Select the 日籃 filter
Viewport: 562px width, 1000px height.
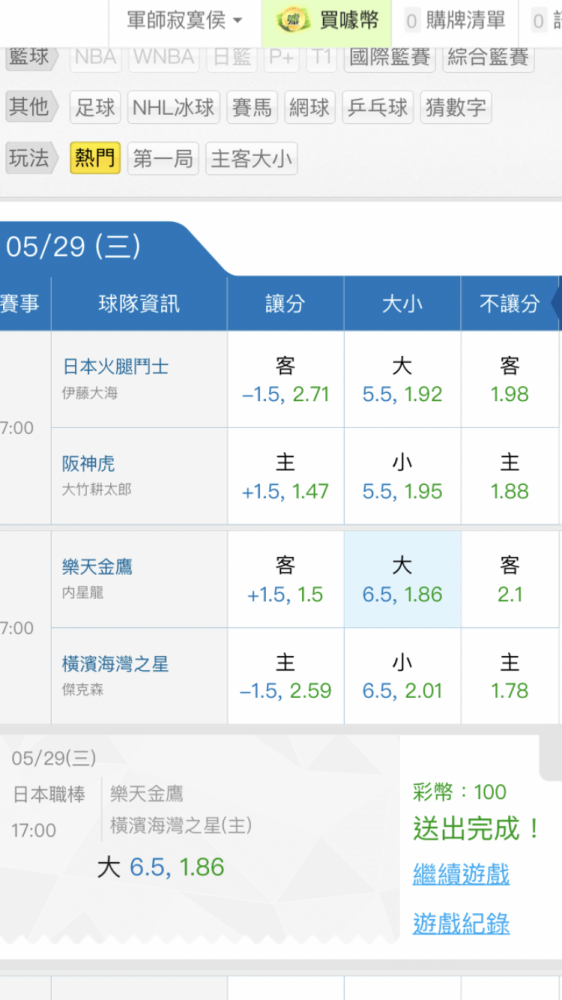pyautogui.click(x=232, y=57)
